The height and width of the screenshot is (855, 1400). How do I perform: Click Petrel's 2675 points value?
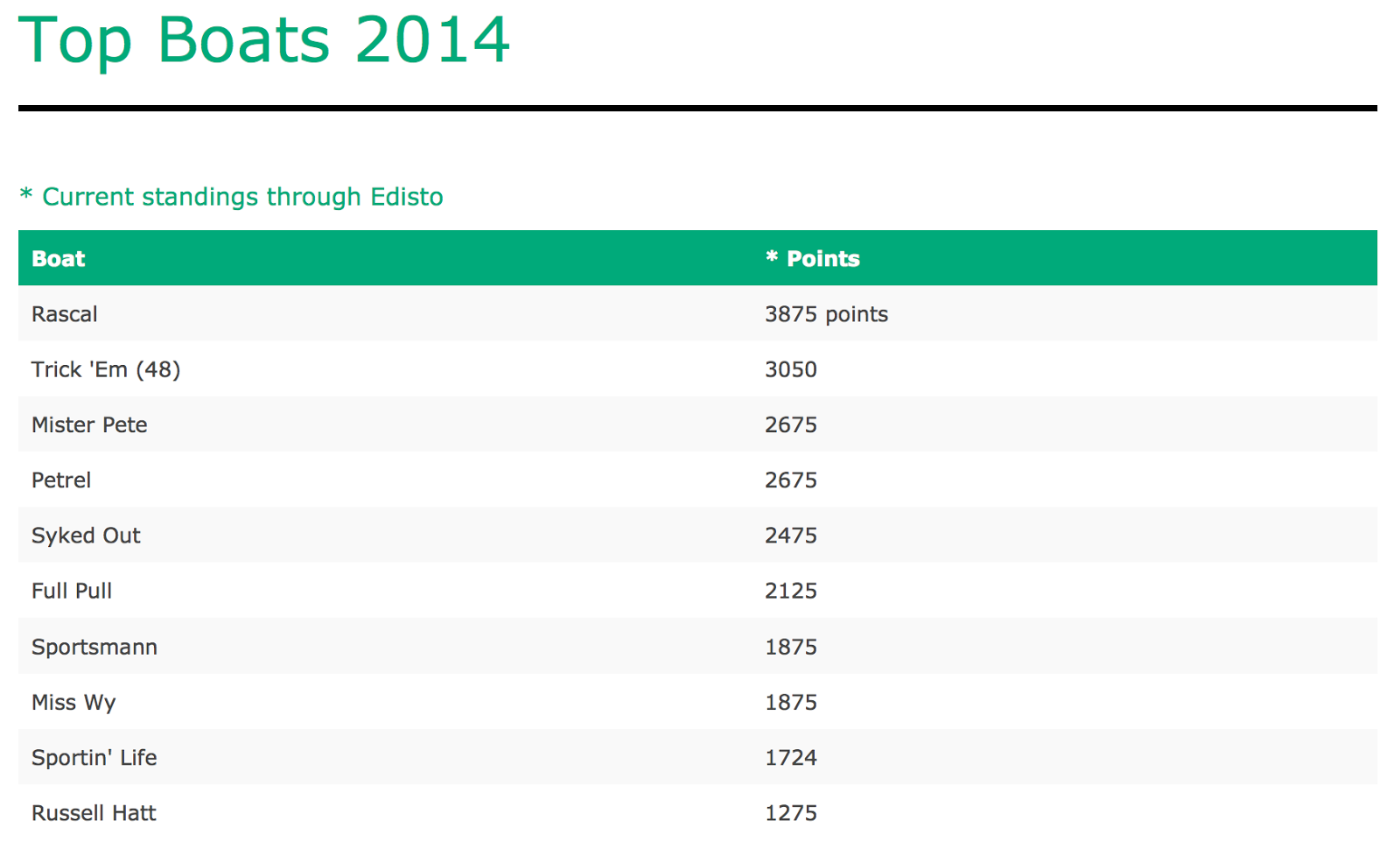791,480
